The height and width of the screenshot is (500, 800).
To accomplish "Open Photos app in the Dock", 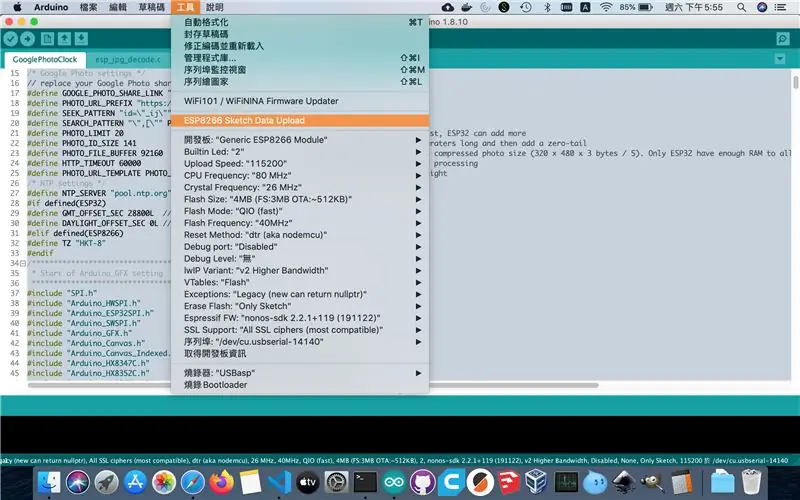I will (164, 482).
